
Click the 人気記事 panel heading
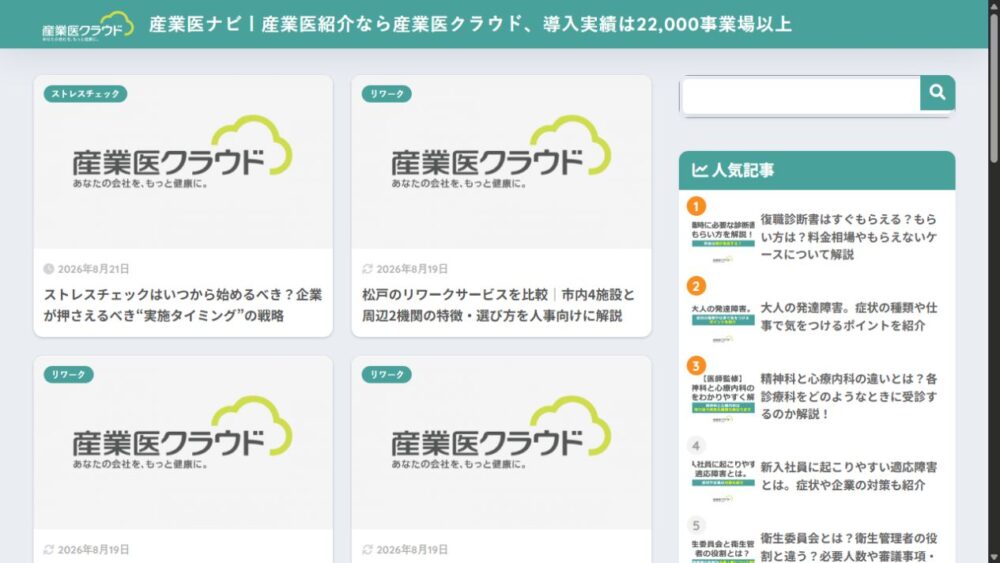point(817,170)
